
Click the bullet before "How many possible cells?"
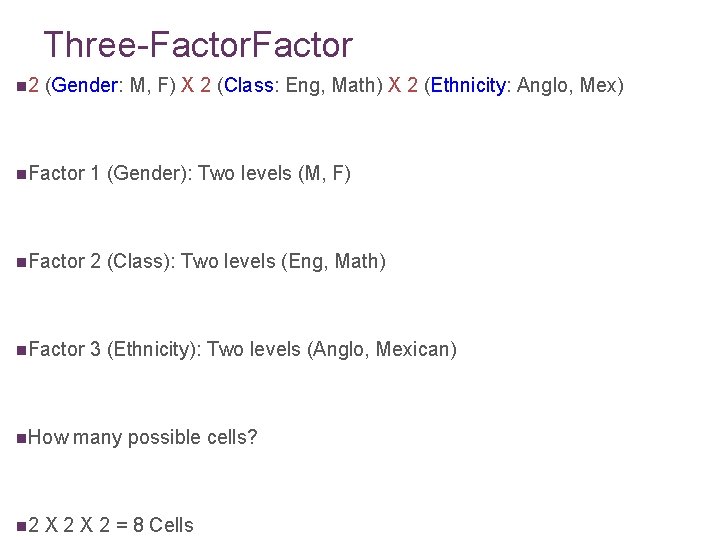tap(22, 438)
